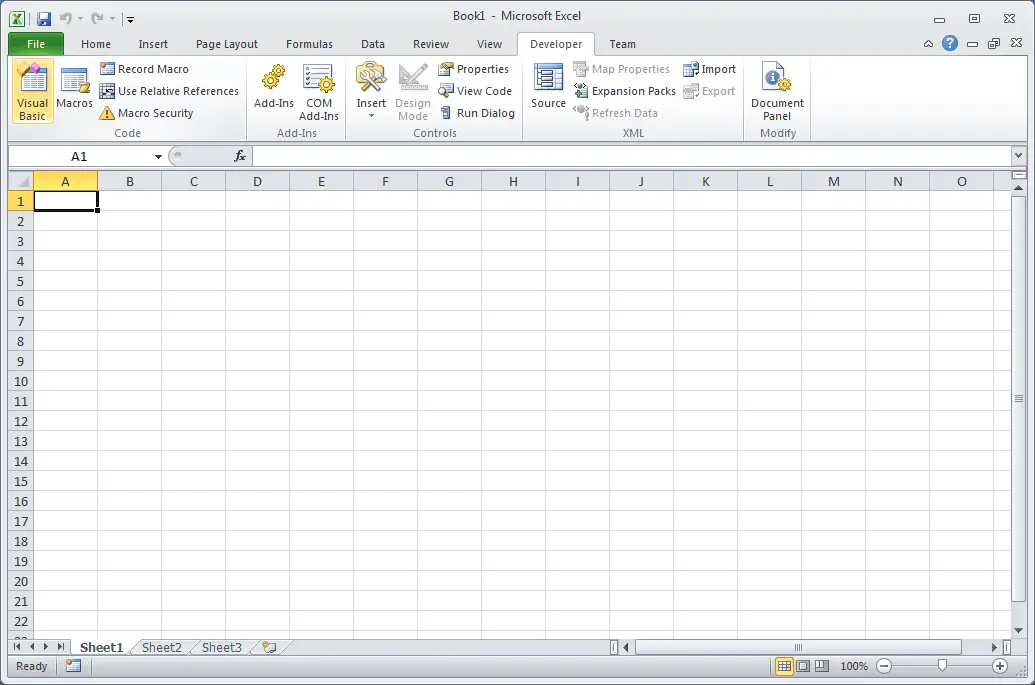Open XML Expansion Packs

tap(625, 91)
